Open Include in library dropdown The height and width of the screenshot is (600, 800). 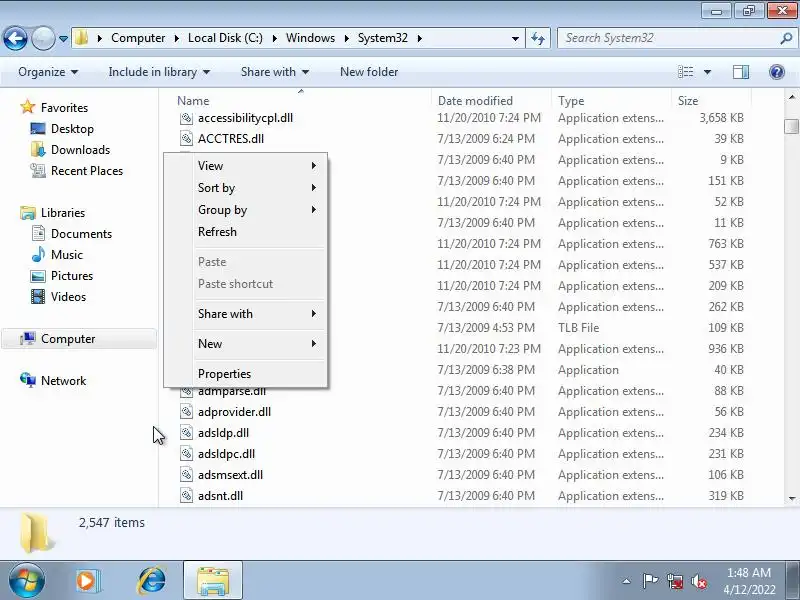coord(159,72)
